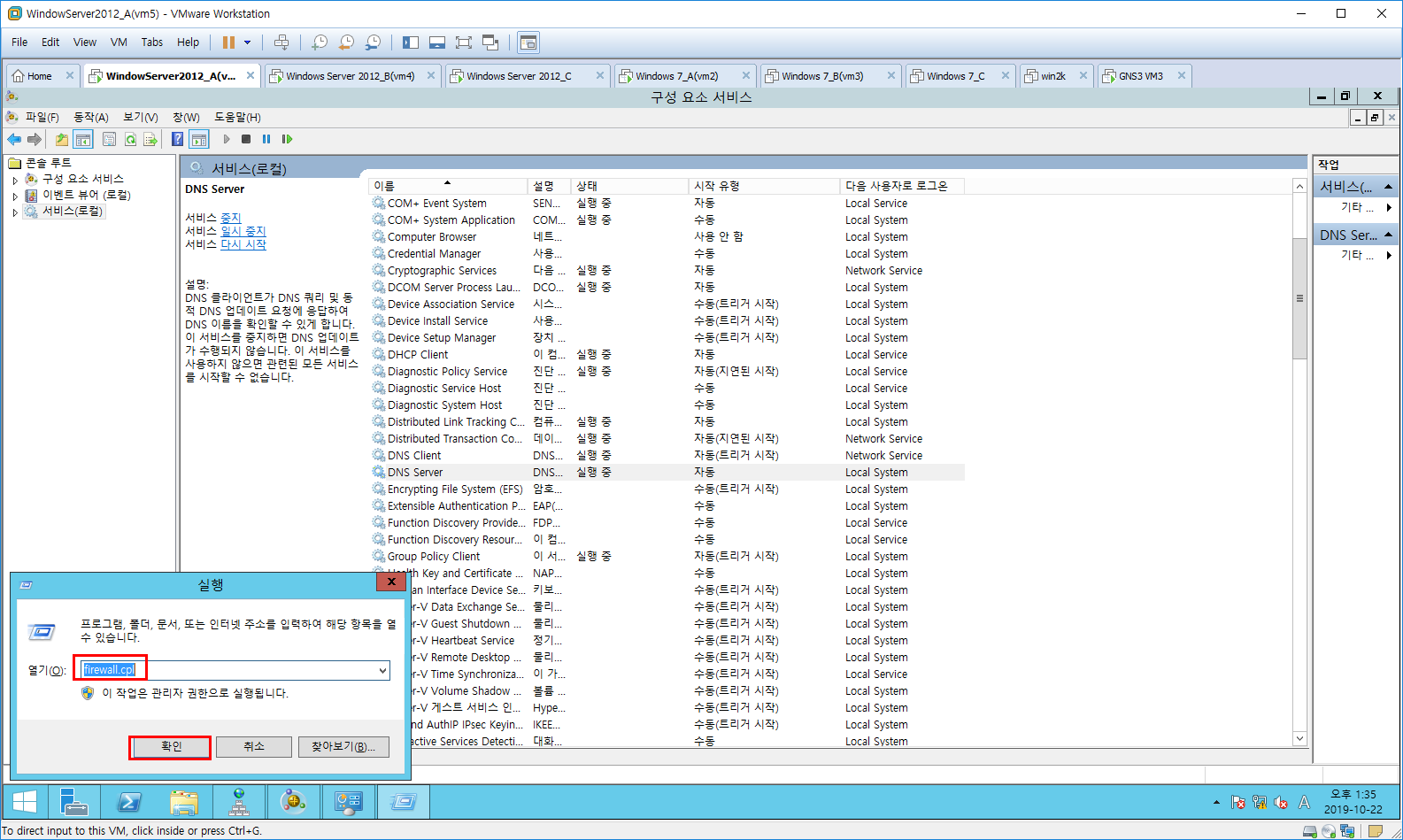This screenshot has height=840, width=1403.
Task: Select the DNS Client service row
Action: tap(667, 456)
